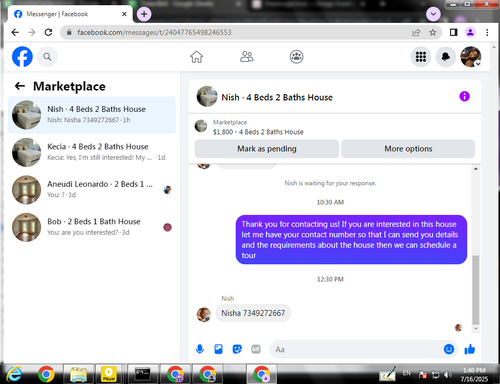Open the Nish 4 Beds 2 Baths conversation
The image size is (500, 384).
tap(92, 115)
